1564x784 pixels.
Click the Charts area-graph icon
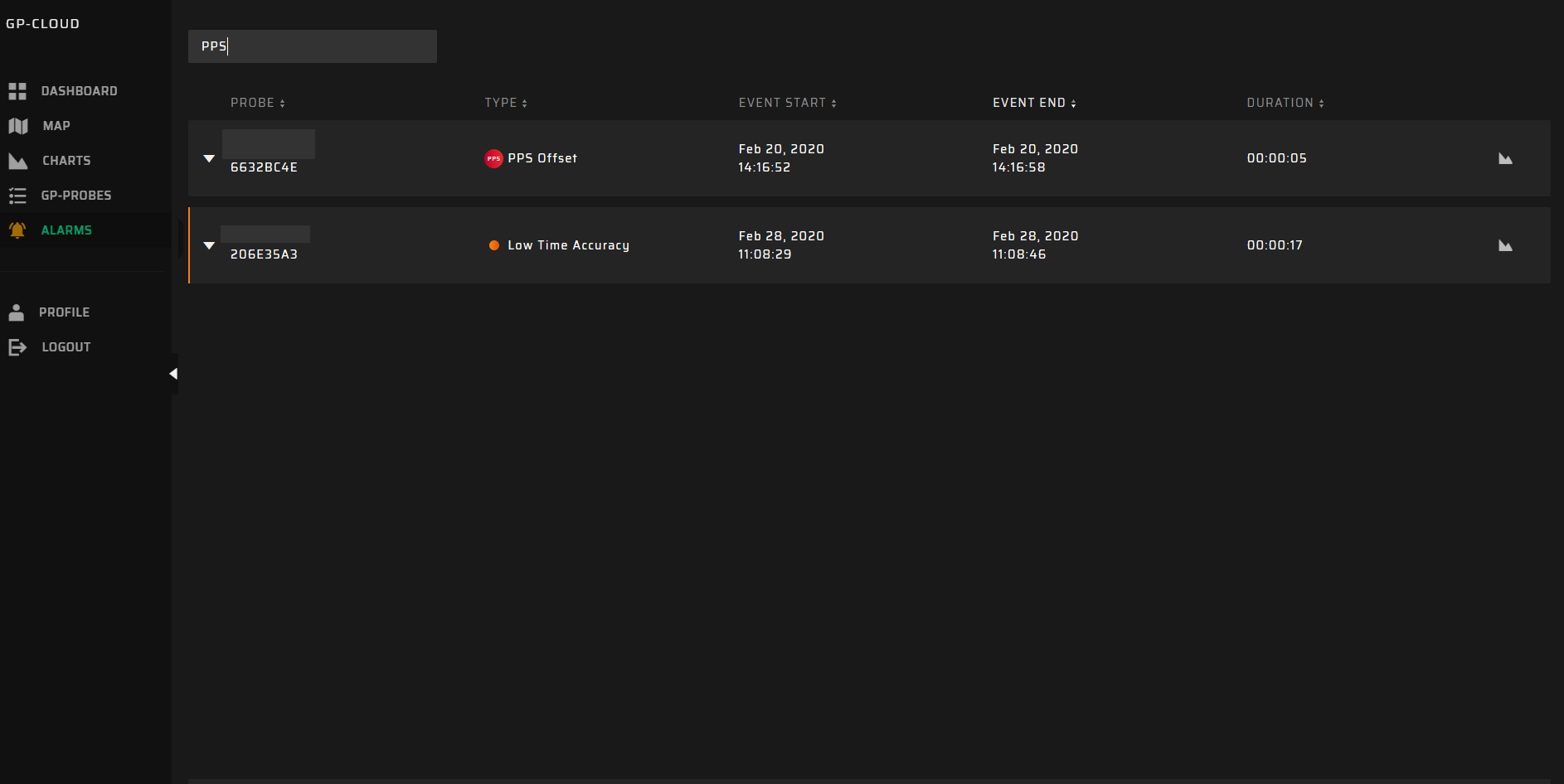(18, 161)
